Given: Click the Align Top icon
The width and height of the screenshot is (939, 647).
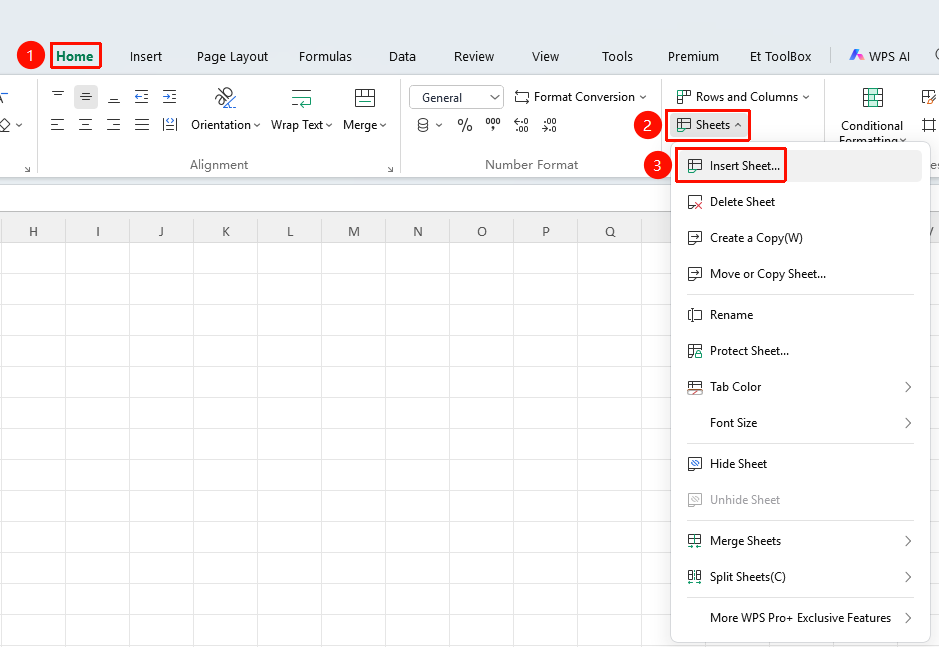Looking at the screenshot, I should [x=57, y=96].
